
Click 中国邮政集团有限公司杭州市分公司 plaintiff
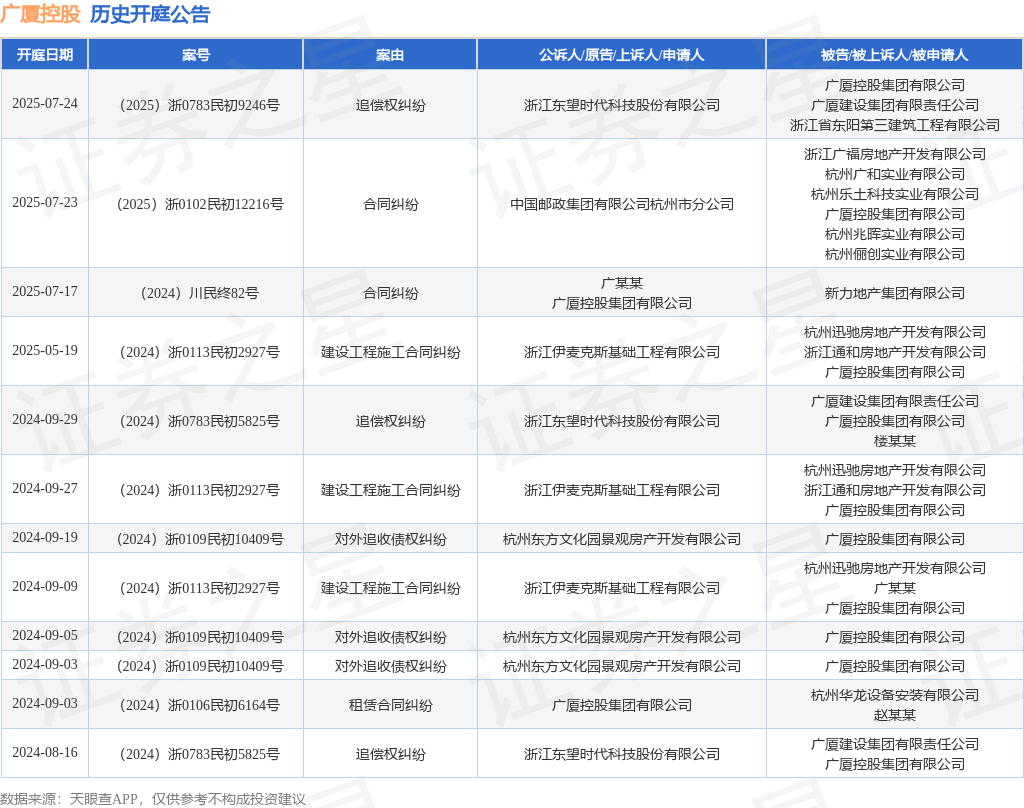pyautogui.click(x=621, y=204)
